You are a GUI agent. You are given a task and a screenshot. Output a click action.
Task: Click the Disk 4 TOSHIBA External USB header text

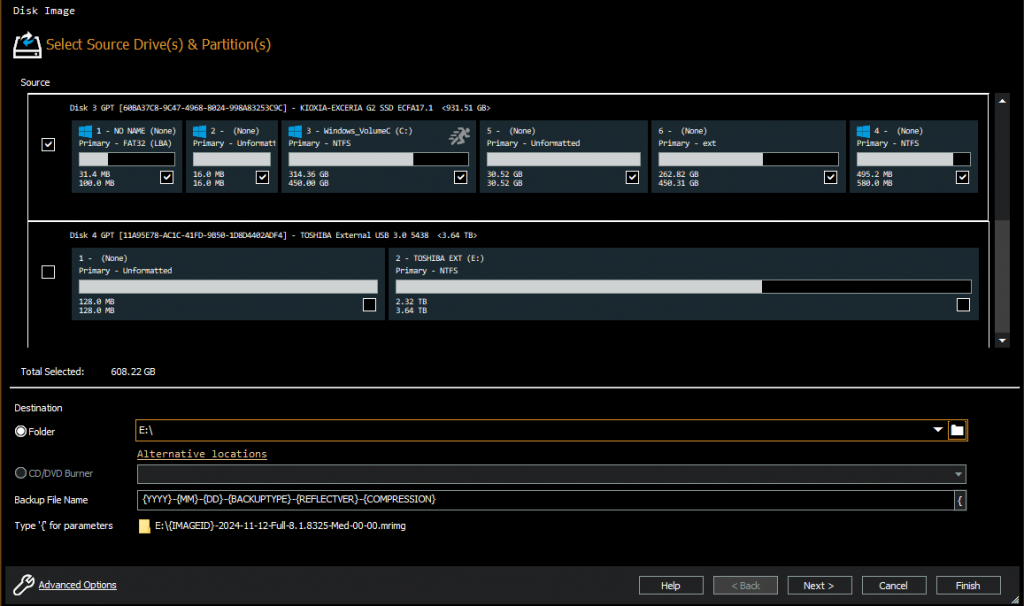pos(273,235)
